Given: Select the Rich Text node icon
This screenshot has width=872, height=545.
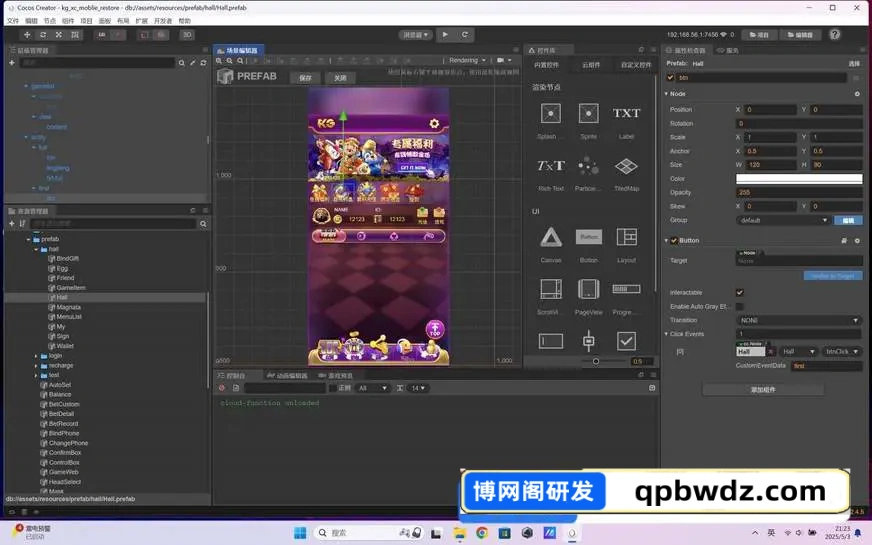Looking at the screenshot, I should 551,166.
